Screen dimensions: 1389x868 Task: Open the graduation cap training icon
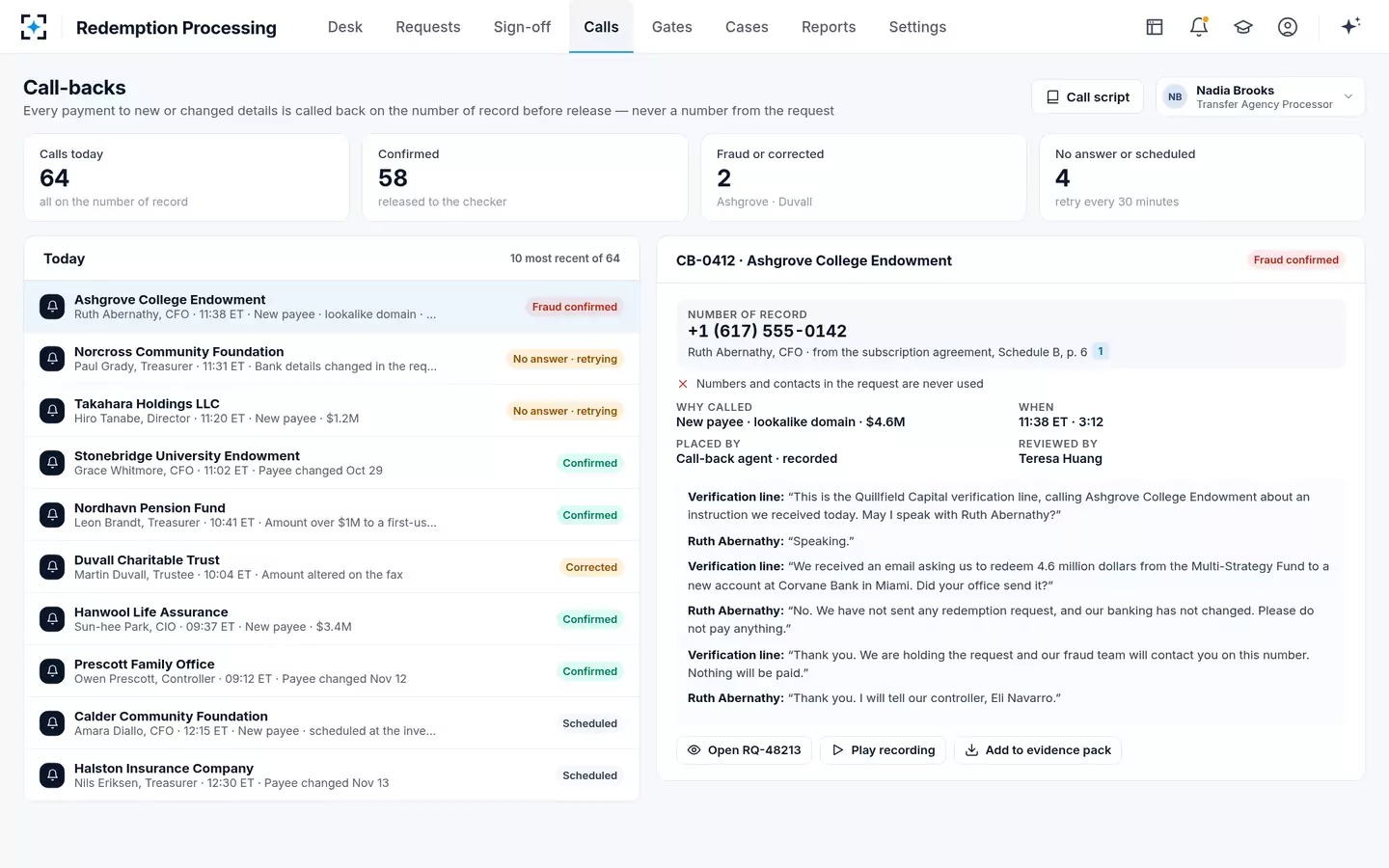pyautogui.click(x=1243, y=27)
